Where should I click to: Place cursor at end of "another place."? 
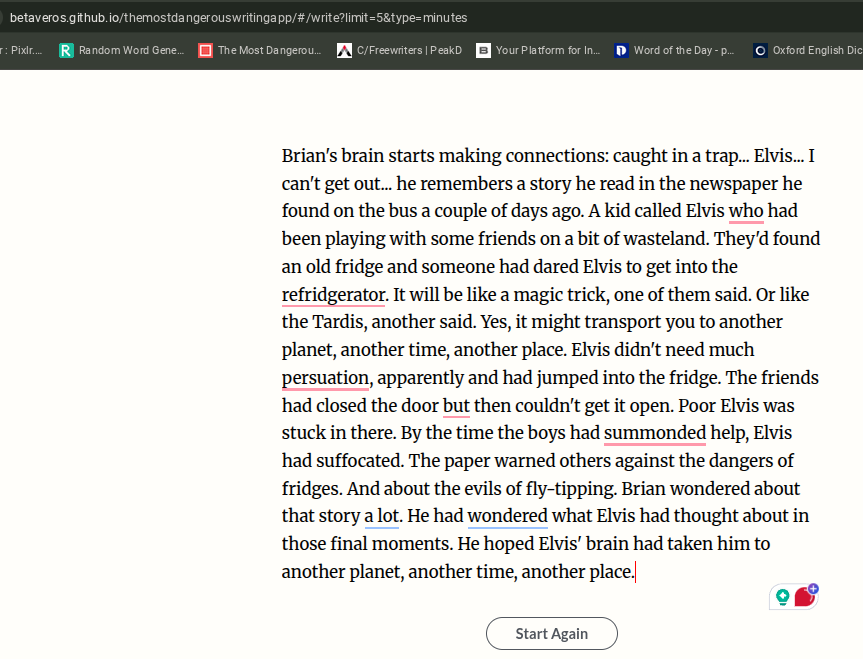coord(635,573)
